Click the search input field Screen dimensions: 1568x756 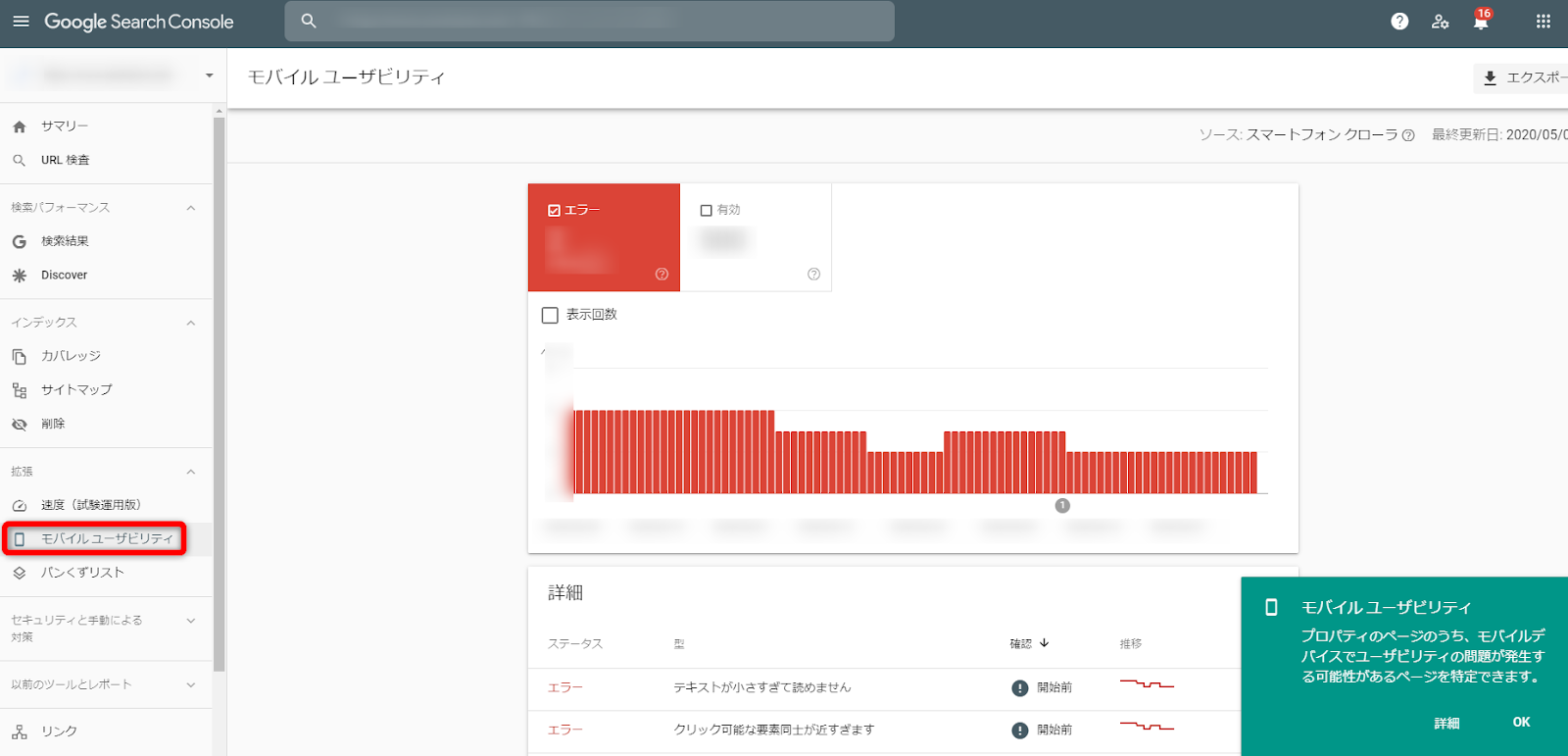coord(589,22)
